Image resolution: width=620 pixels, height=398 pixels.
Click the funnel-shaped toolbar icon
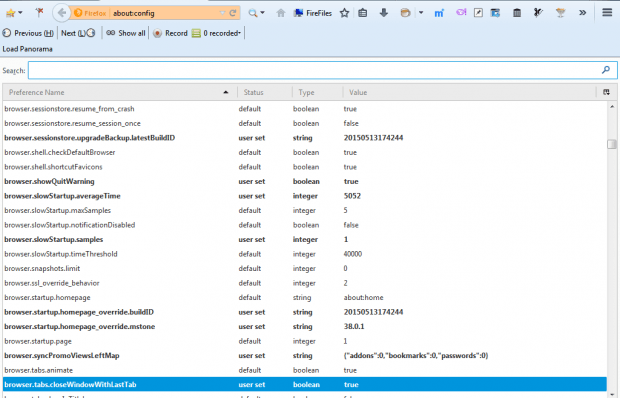click(x=560, y=13)
